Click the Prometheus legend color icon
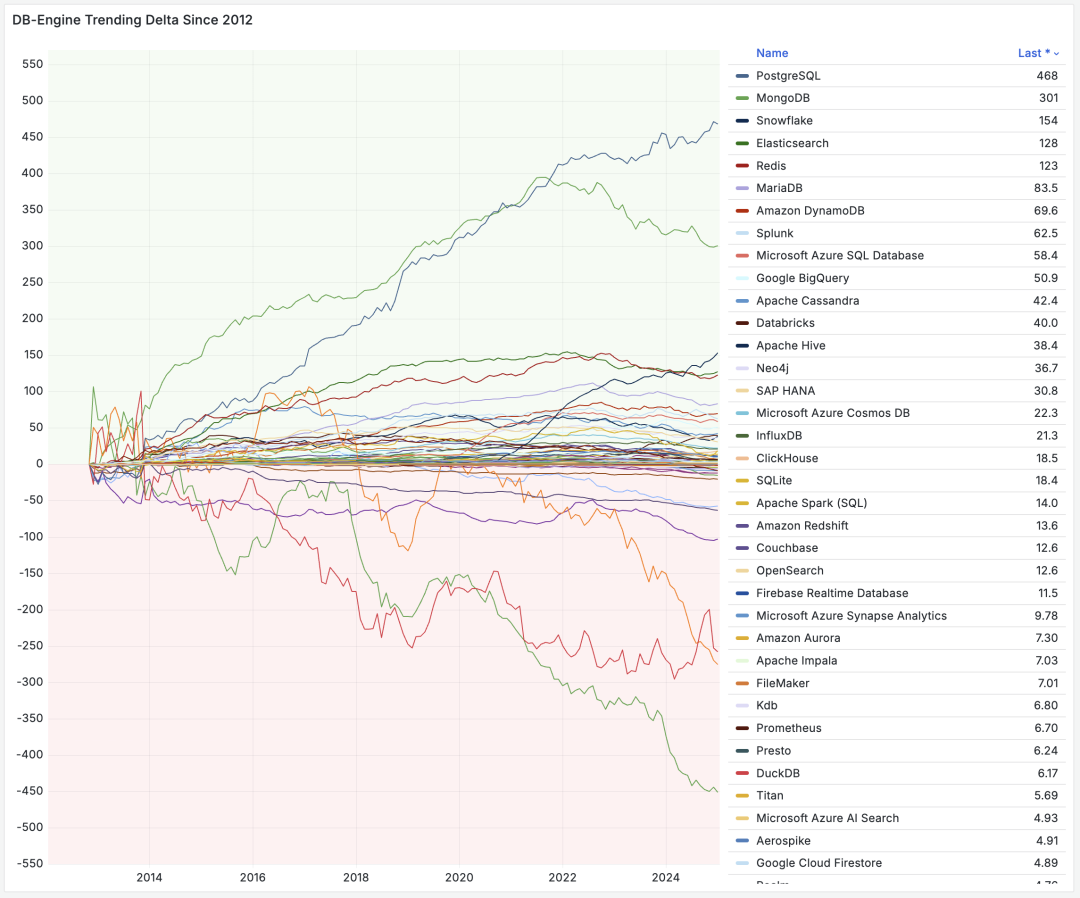 (742, 728)
